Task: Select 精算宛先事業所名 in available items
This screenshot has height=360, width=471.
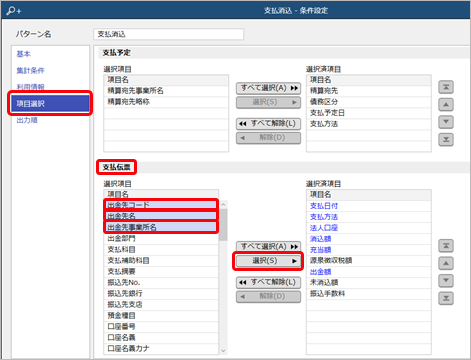Action: 166,91
